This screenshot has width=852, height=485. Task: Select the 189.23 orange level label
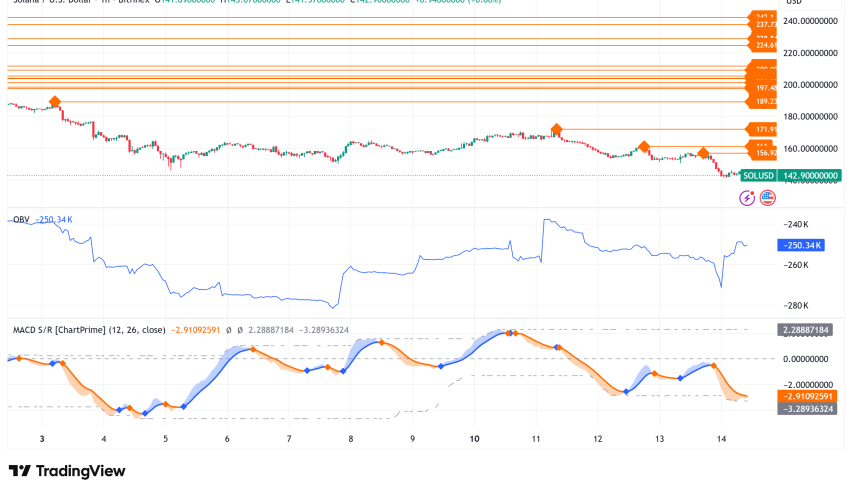click(x=763, y=101)
